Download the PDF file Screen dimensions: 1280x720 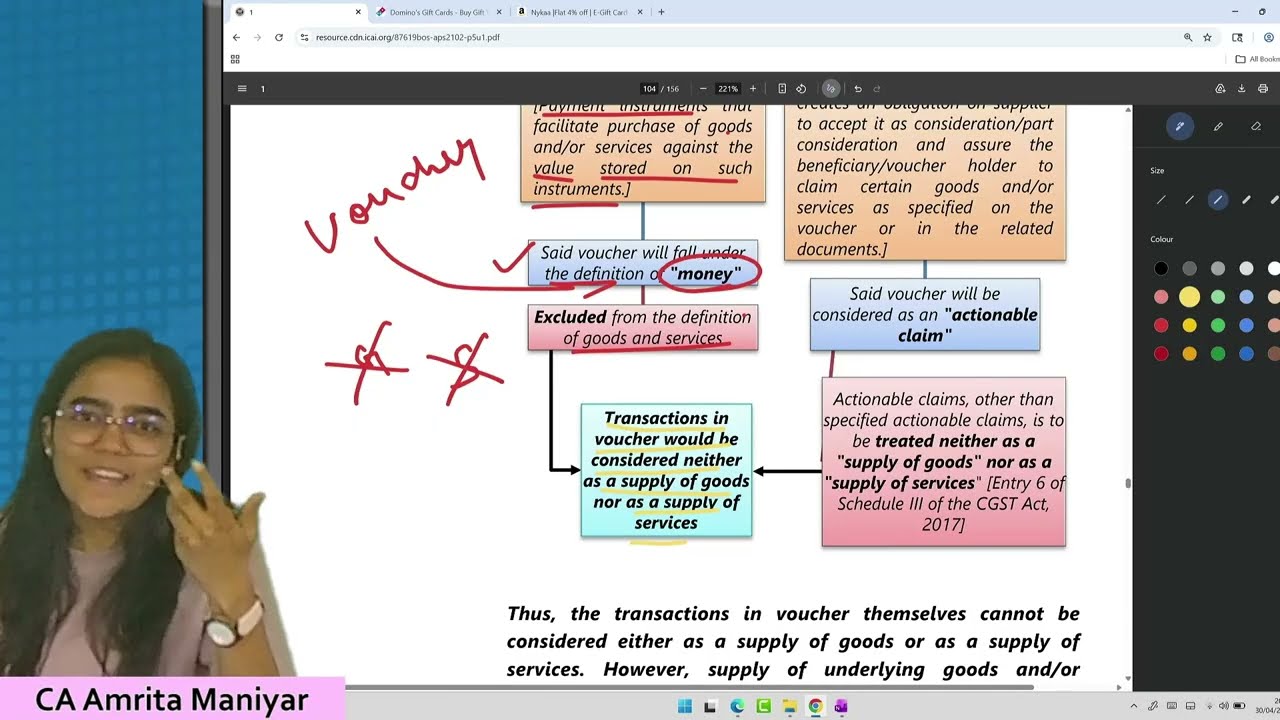tap(1242, 88)
